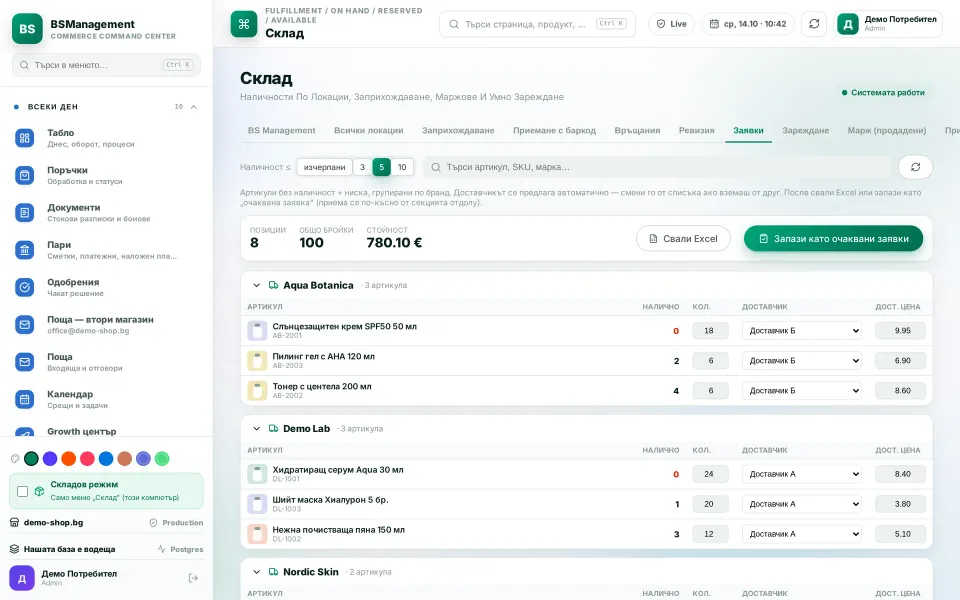Open supplier dropdown for Нежна почистваща пяна
Image resolution: width=960 pixels, height=600 pixels.
(802, 534)
